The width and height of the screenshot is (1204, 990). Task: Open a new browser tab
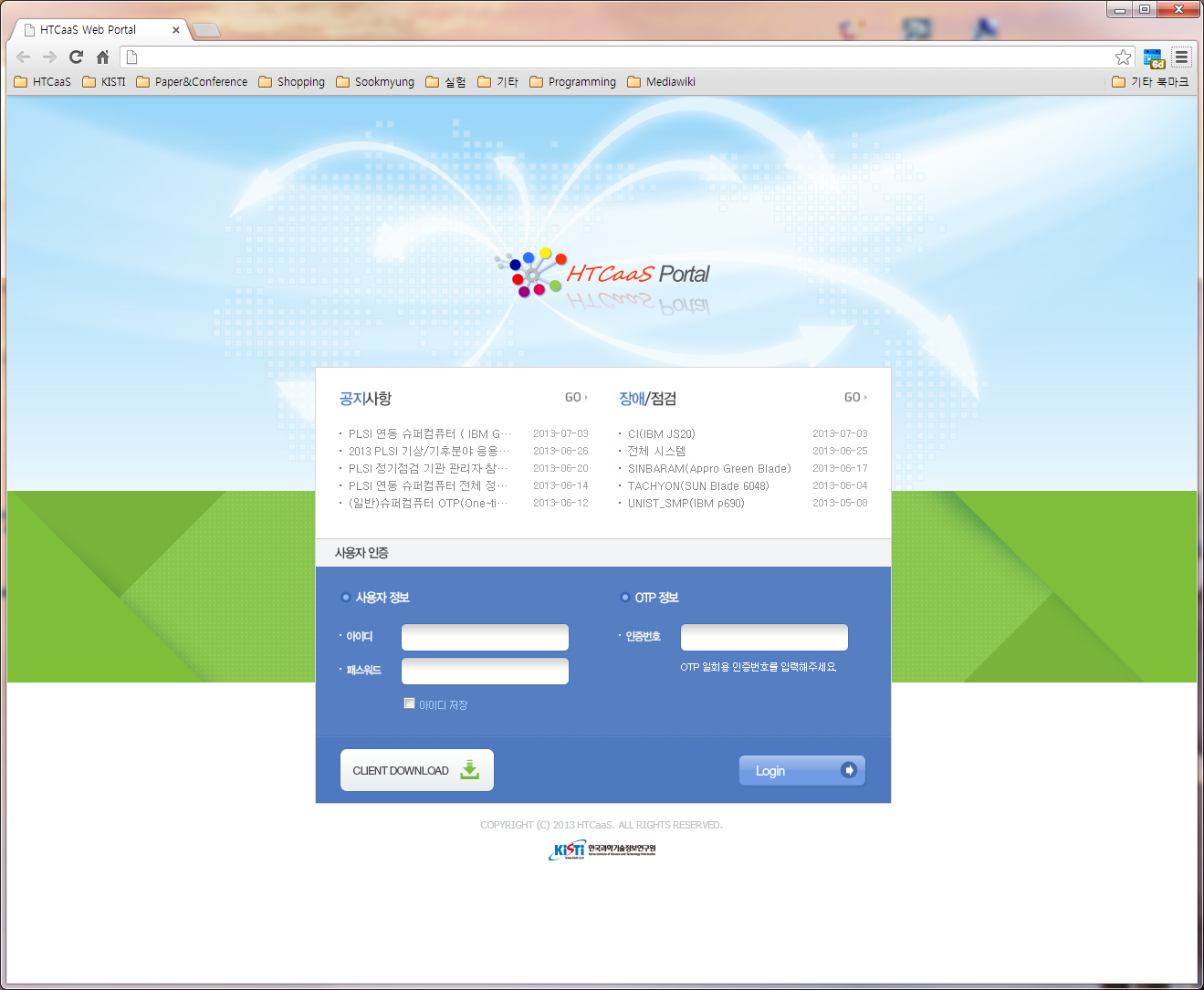click(206, 30)
